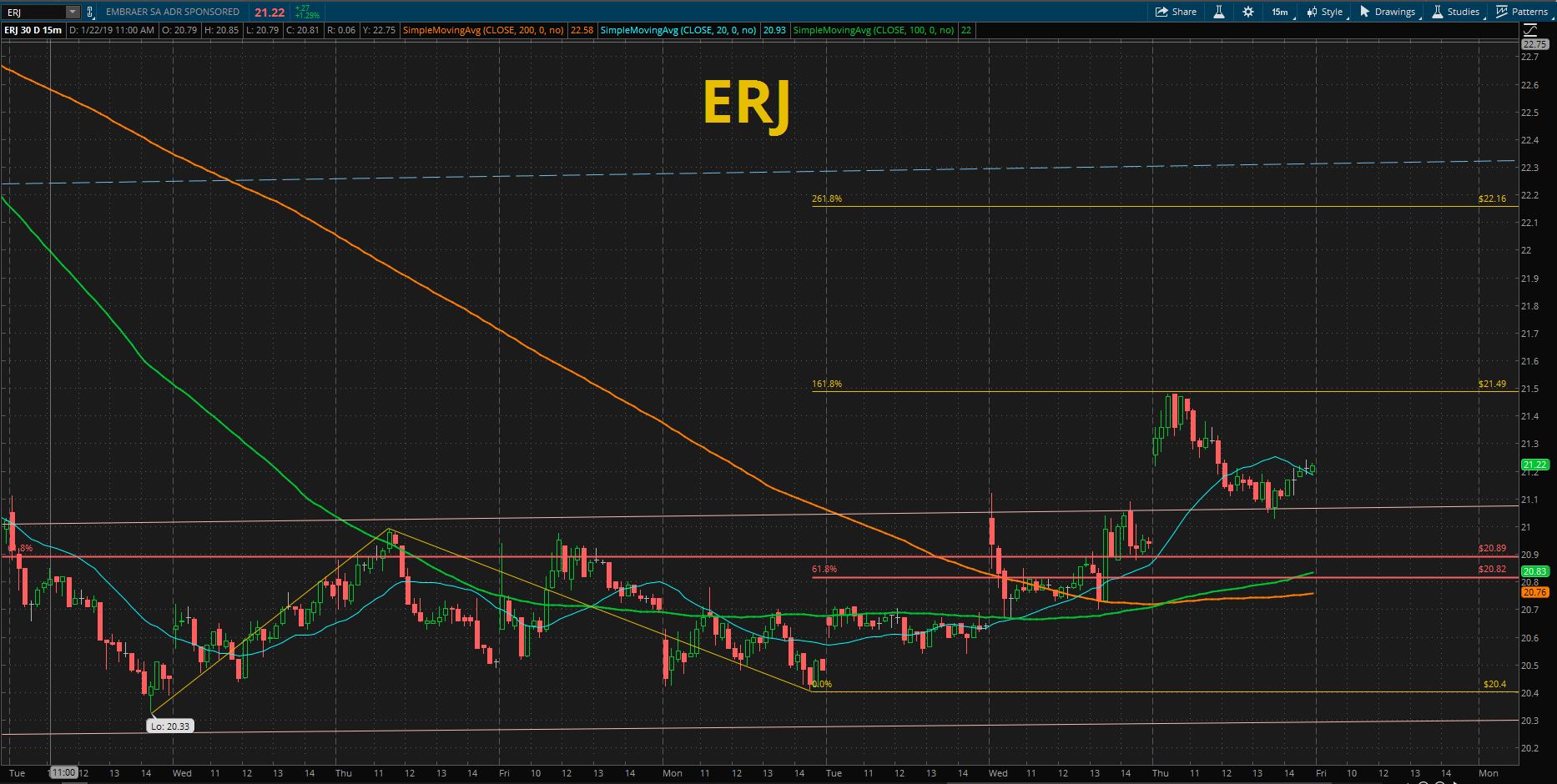Open the Drawings tool menu
1557x784 pixels.
point(1388,12)
